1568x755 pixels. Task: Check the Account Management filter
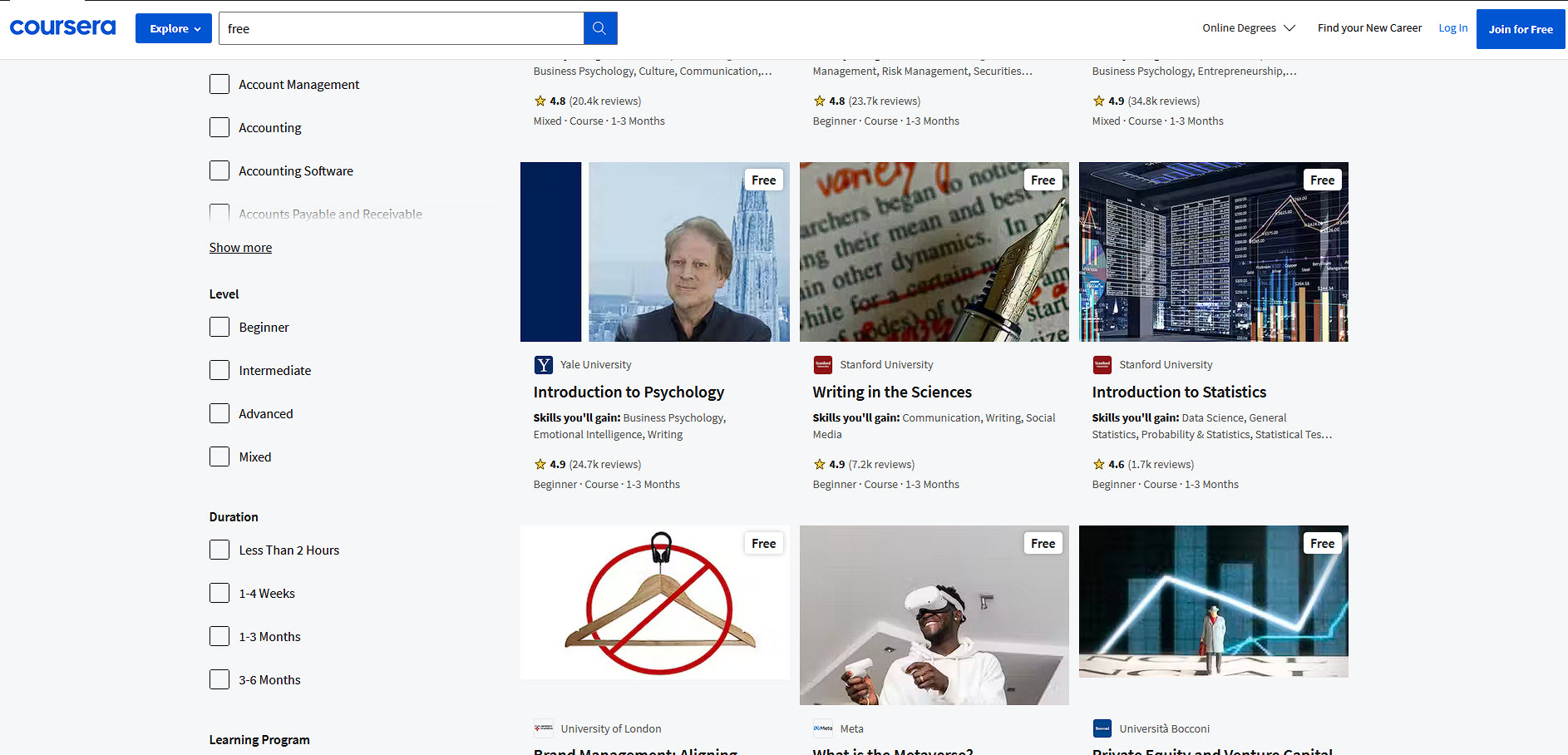(219, 84)
